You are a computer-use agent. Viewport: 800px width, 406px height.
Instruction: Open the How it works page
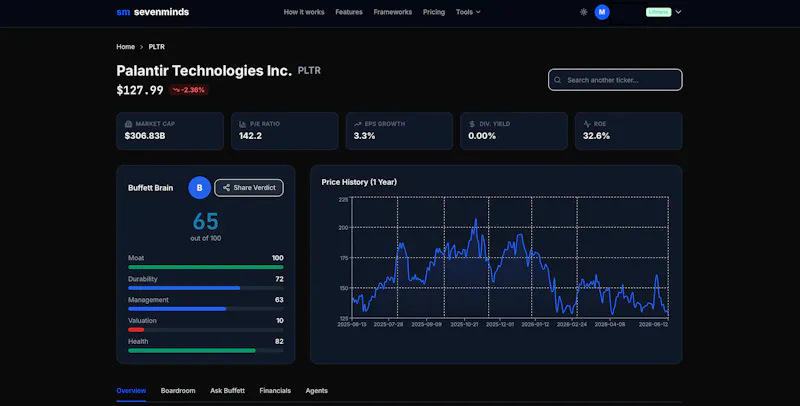pos(304,12)
